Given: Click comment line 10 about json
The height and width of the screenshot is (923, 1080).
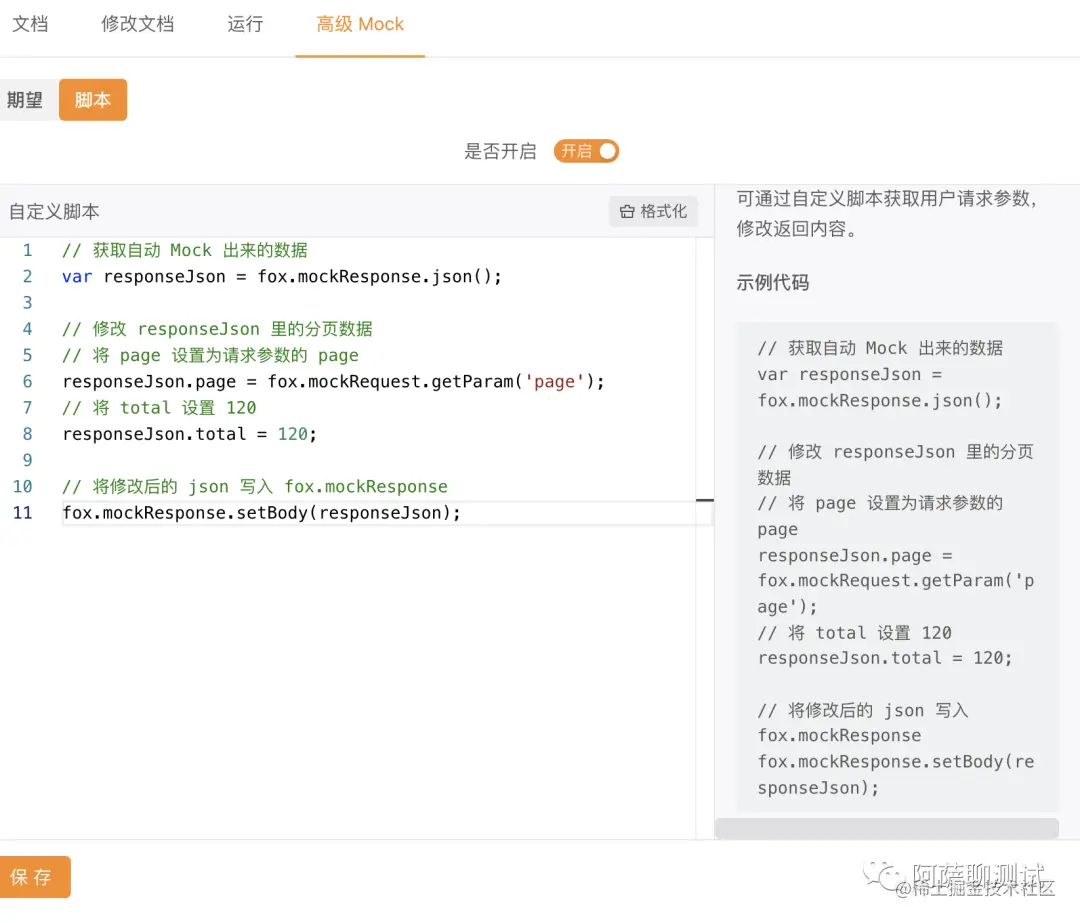Looking at the screenshot, I should click(x=255, y=486).
